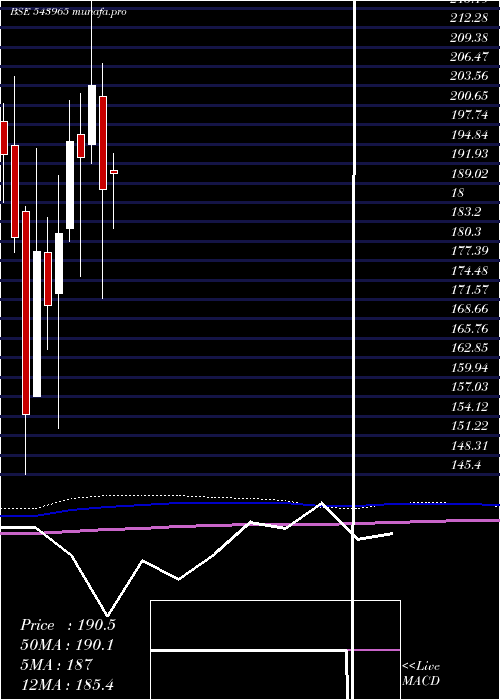Click the 171.57 axis label
The height and width of the screenshot is (700, 500).
[x=469, y=290]
